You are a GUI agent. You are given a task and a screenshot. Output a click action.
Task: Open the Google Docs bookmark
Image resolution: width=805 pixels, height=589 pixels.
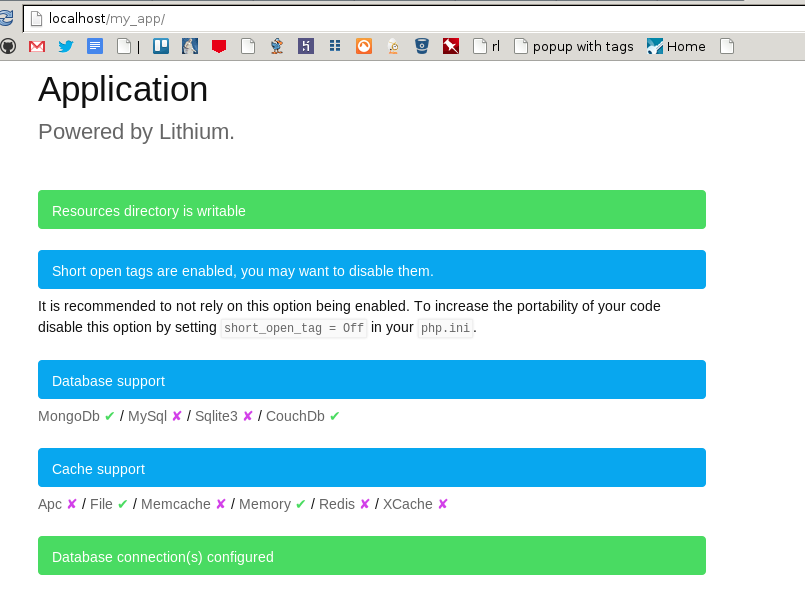[x=95, y=46]
